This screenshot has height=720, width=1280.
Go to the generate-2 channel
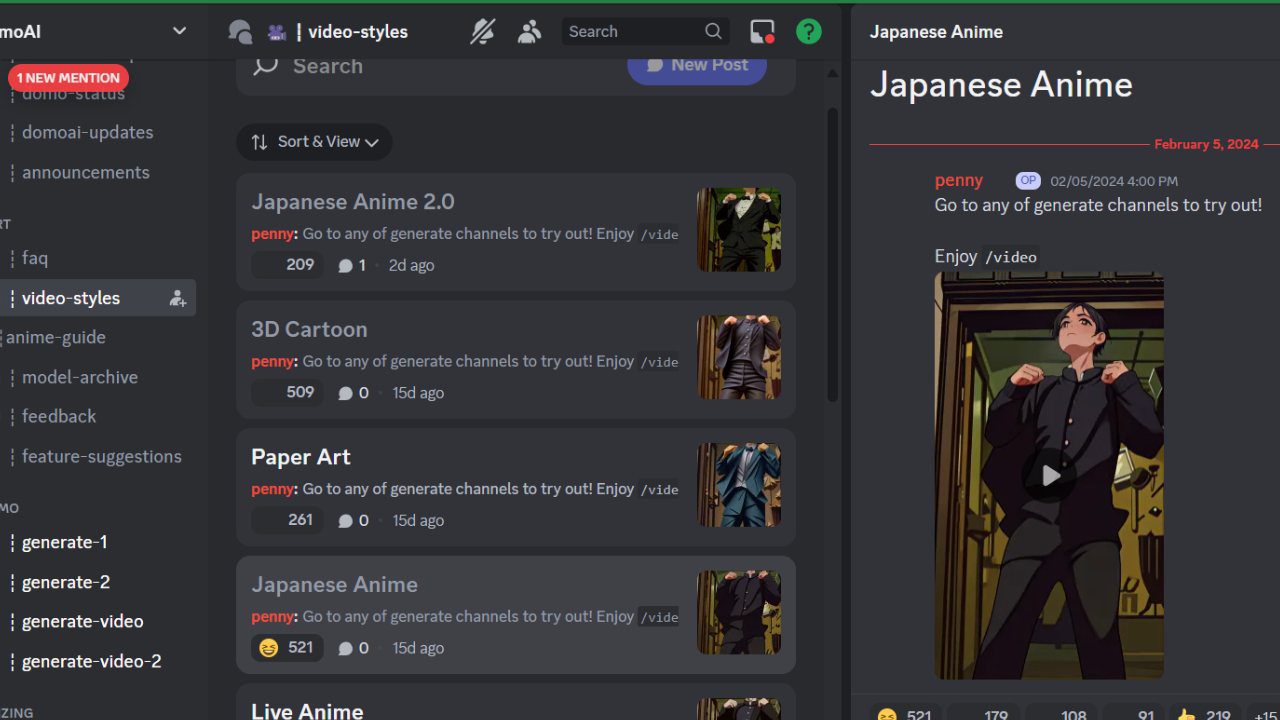[x=66, y=582]
